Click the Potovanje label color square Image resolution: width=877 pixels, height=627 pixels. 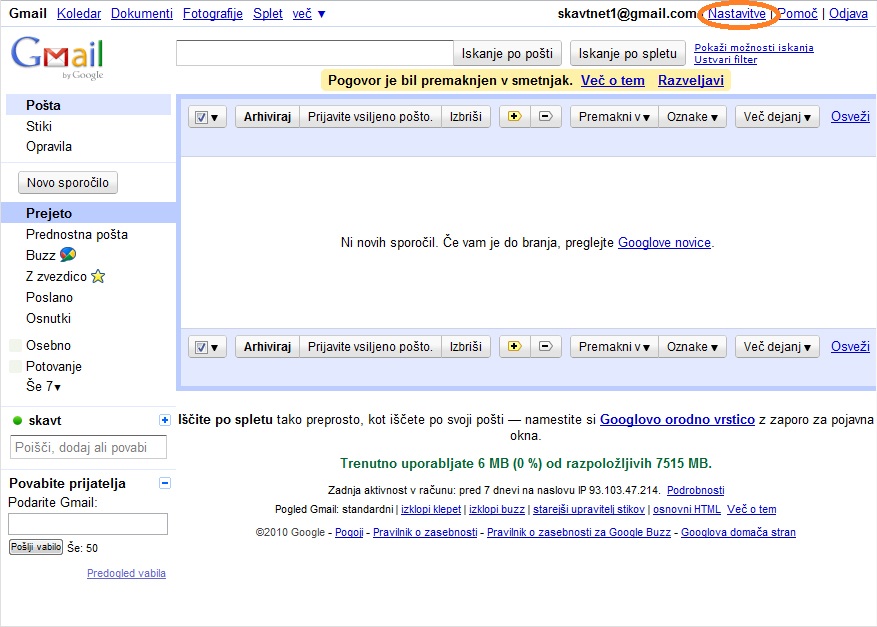pyautogui.click(x=16, y=366)
